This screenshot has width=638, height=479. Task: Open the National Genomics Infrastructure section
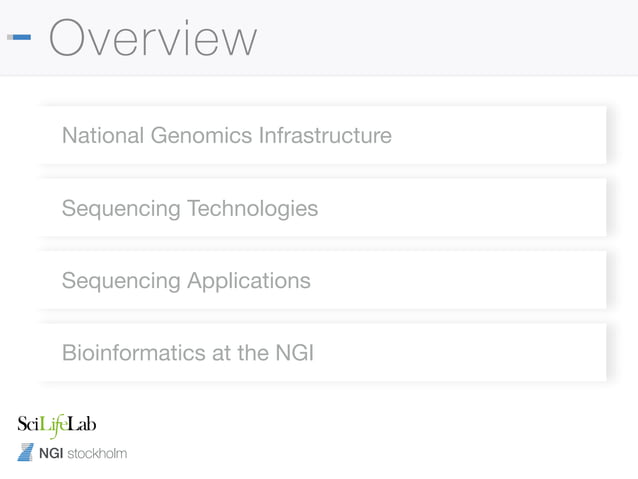(322, 135)
